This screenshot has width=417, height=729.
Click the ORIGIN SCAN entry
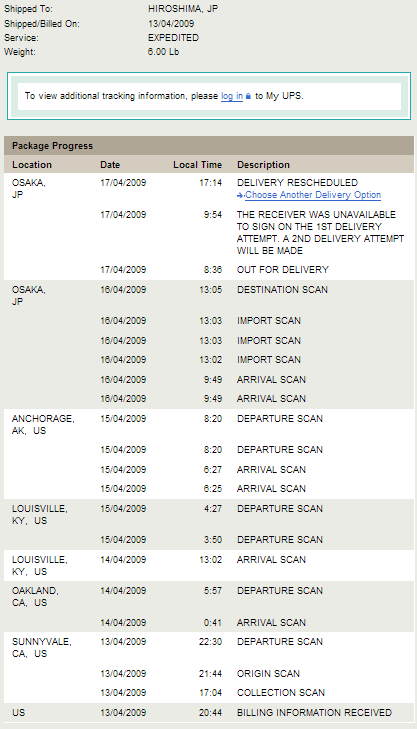point(268,674)
